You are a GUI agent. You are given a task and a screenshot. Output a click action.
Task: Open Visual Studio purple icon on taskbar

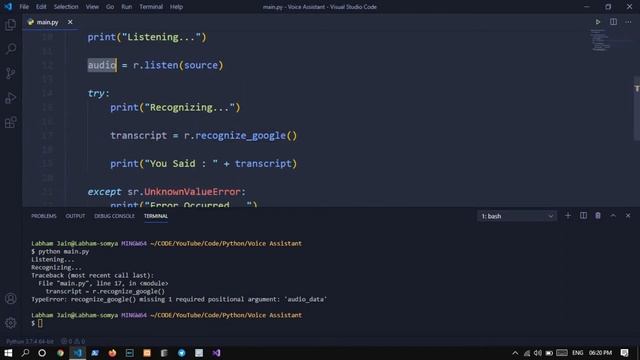pyautogui.click(x=216, y=353)
